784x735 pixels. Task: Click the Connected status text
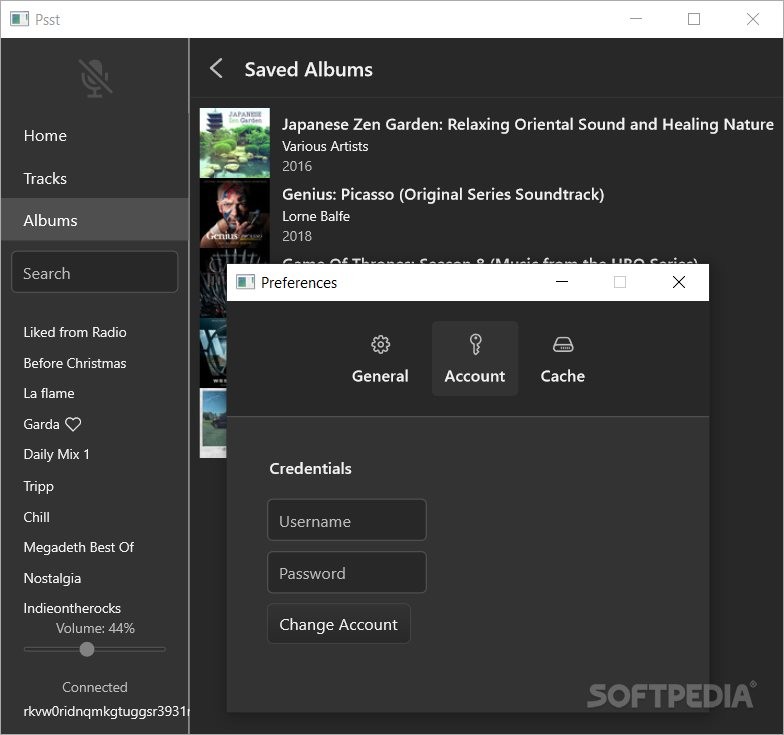(x=95, y=687)
